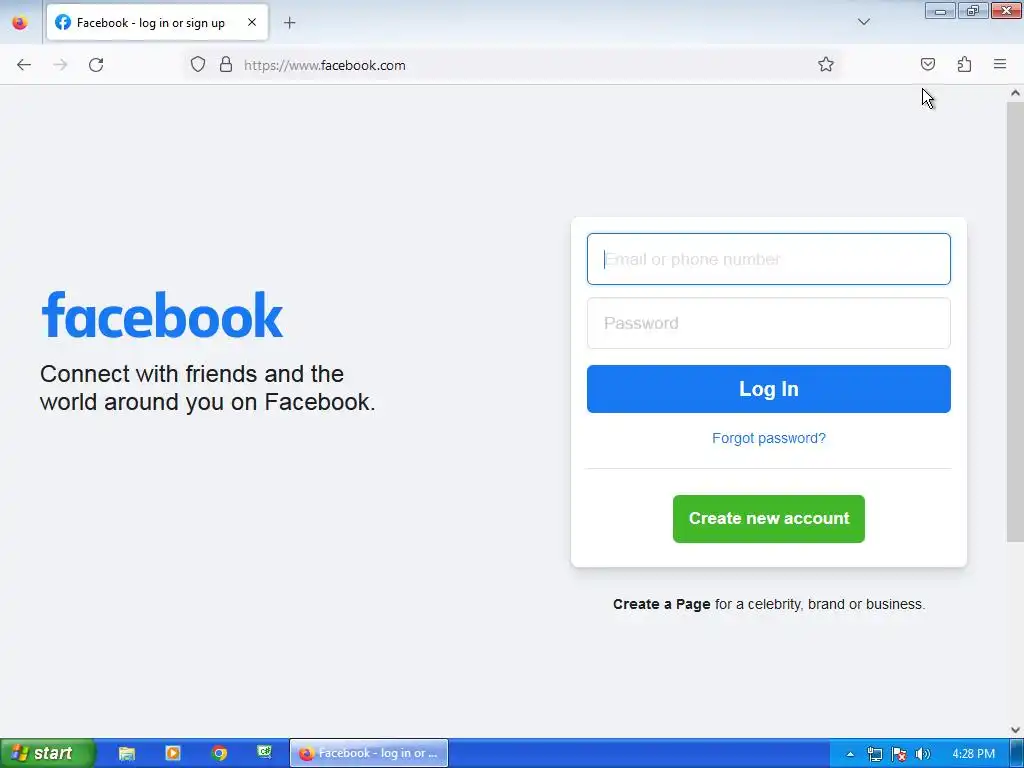The image size is (1024, 768).
Task: Expand the list all tabs chevron
Action: pos(863,22)
